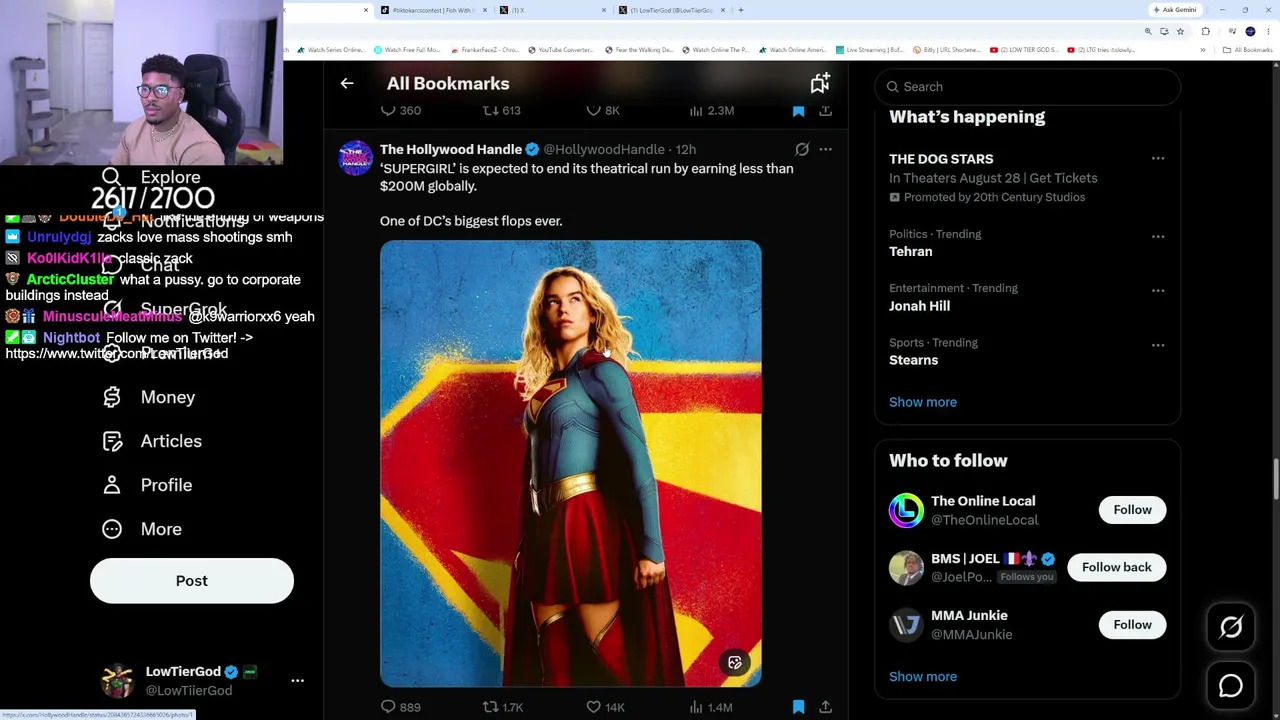
Task: Open the browser extensions puzzle icon
Action: [1205, 31]
